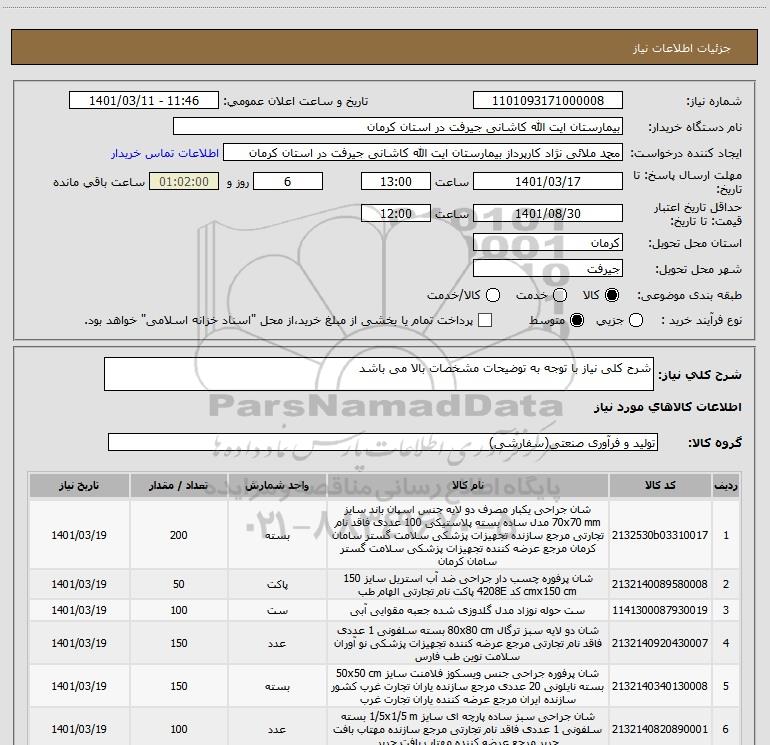Click item name ست حوله نوزاد
Image resolution: width=770 pixels, height=745 pixels.
coord(468,610)
